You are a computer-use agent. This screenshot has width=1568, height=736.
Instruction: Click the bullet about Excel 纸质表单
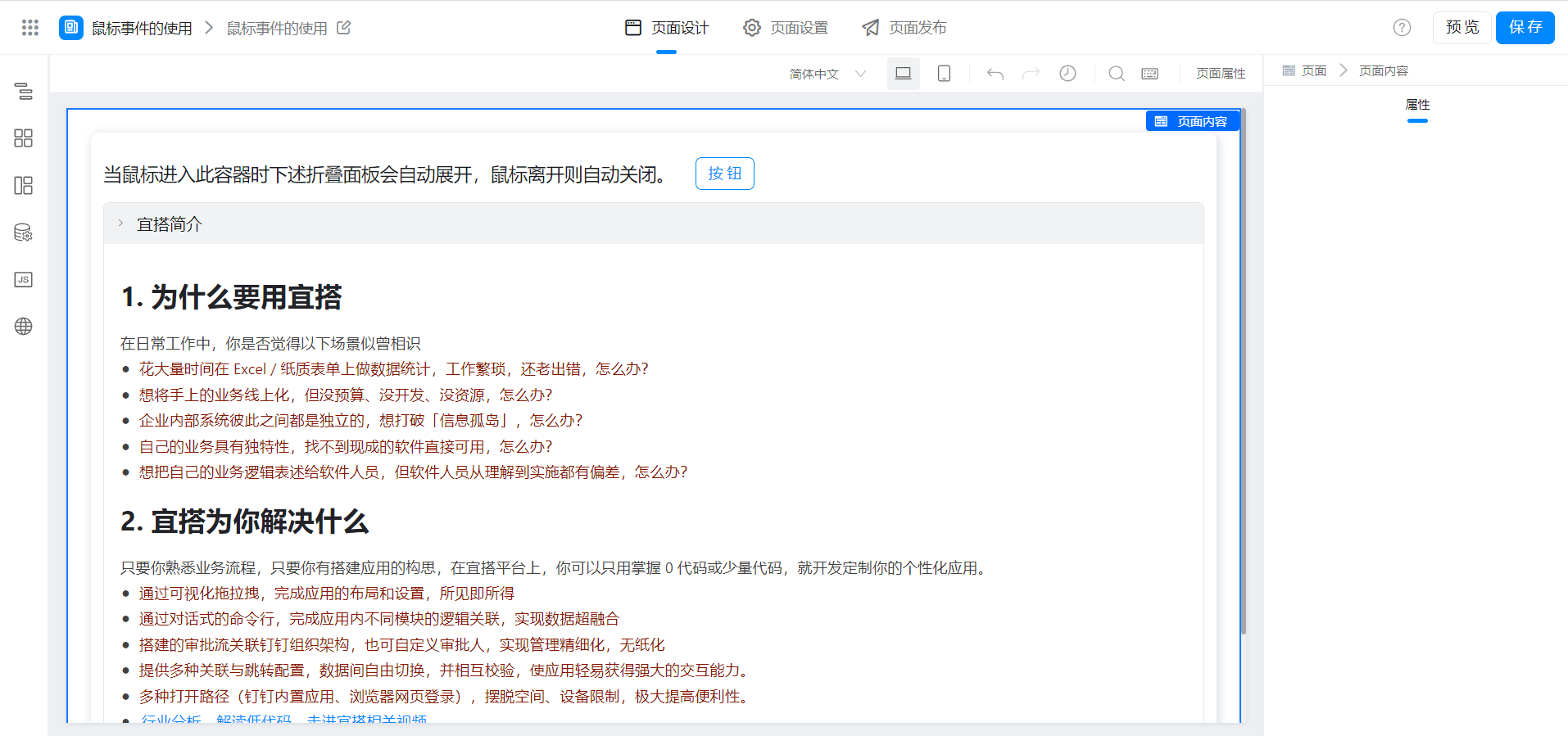pos(393,369)
